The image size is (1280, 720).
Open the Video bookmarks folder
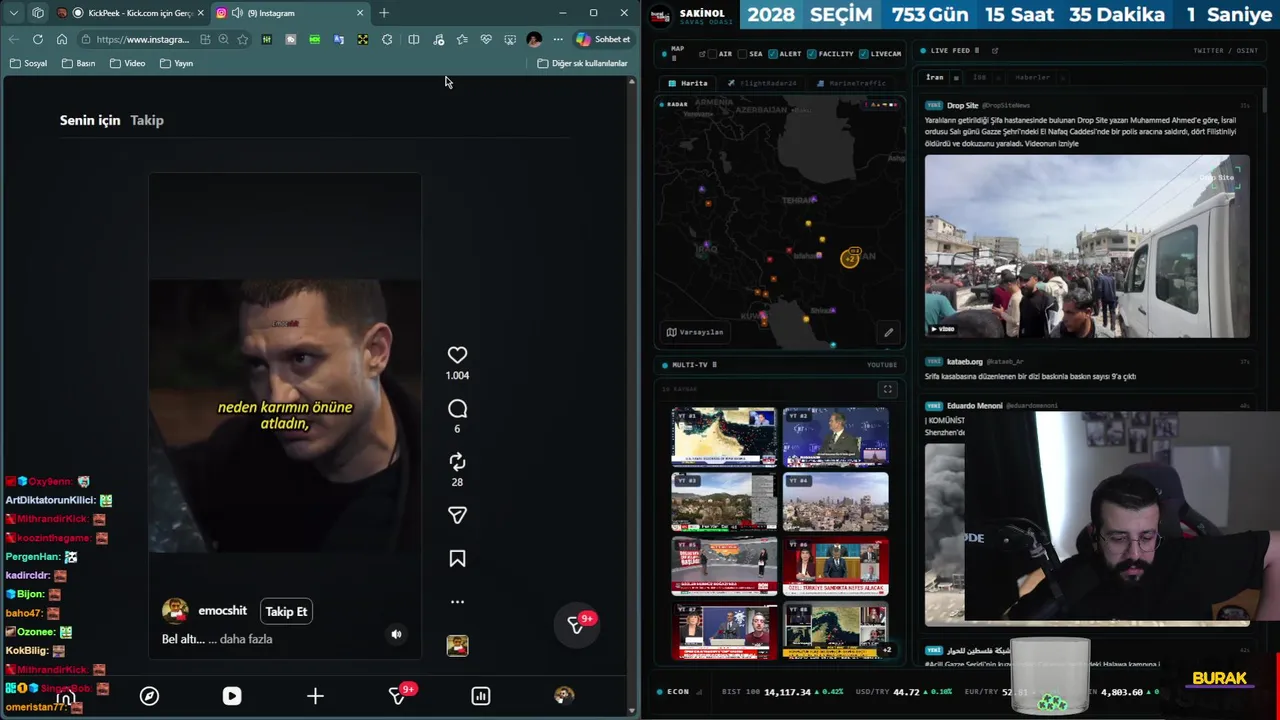pyautogui.click(x=128, y=63)
